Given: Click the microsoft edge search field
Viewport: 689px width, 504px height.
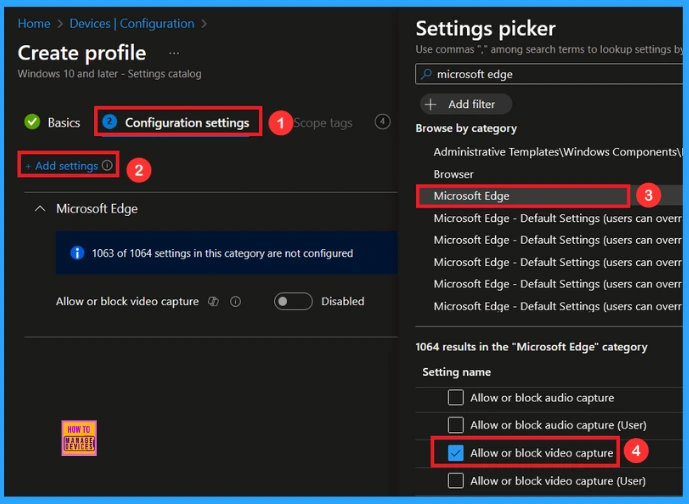Looking at the screenshot, I should 549,74.
